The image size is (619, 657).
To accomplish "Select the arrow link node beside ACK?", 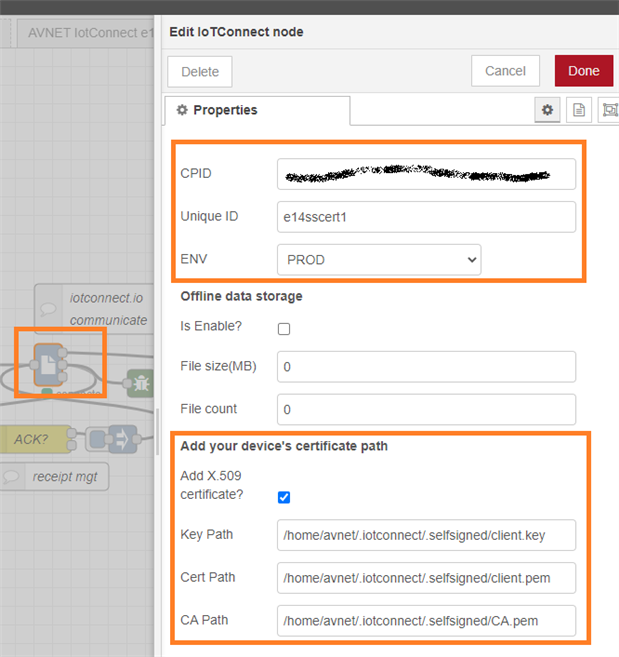I will [x=111, y=438].
